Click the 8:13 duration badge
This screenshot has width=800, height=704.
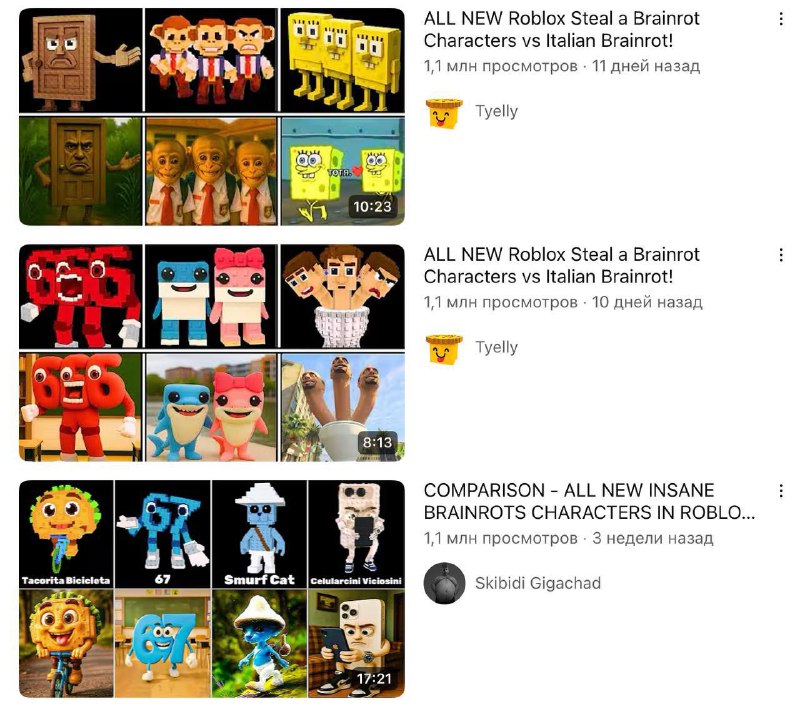(377, 442)
